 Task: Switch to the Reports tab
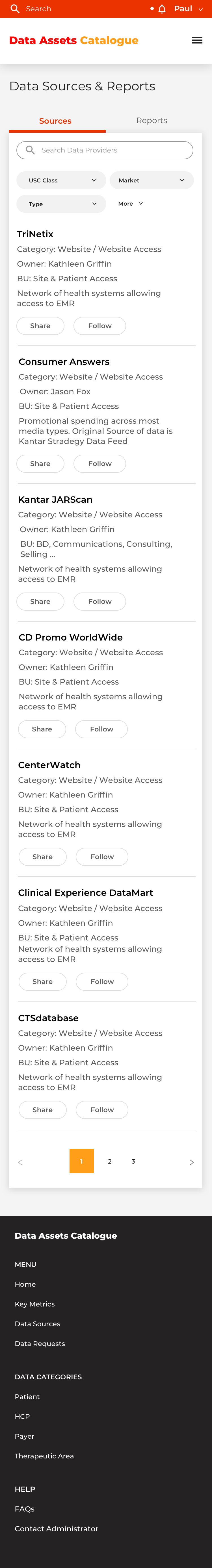(x=152, y=121)
